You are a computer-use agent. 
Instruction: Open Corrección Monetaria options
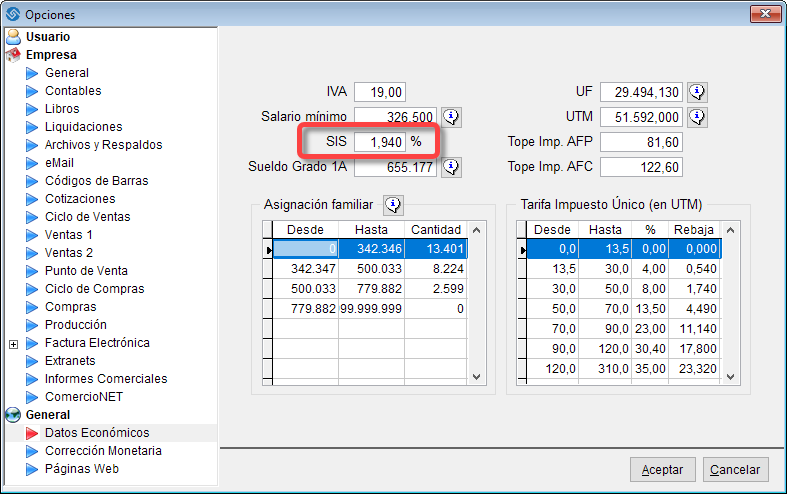point(103,451)
